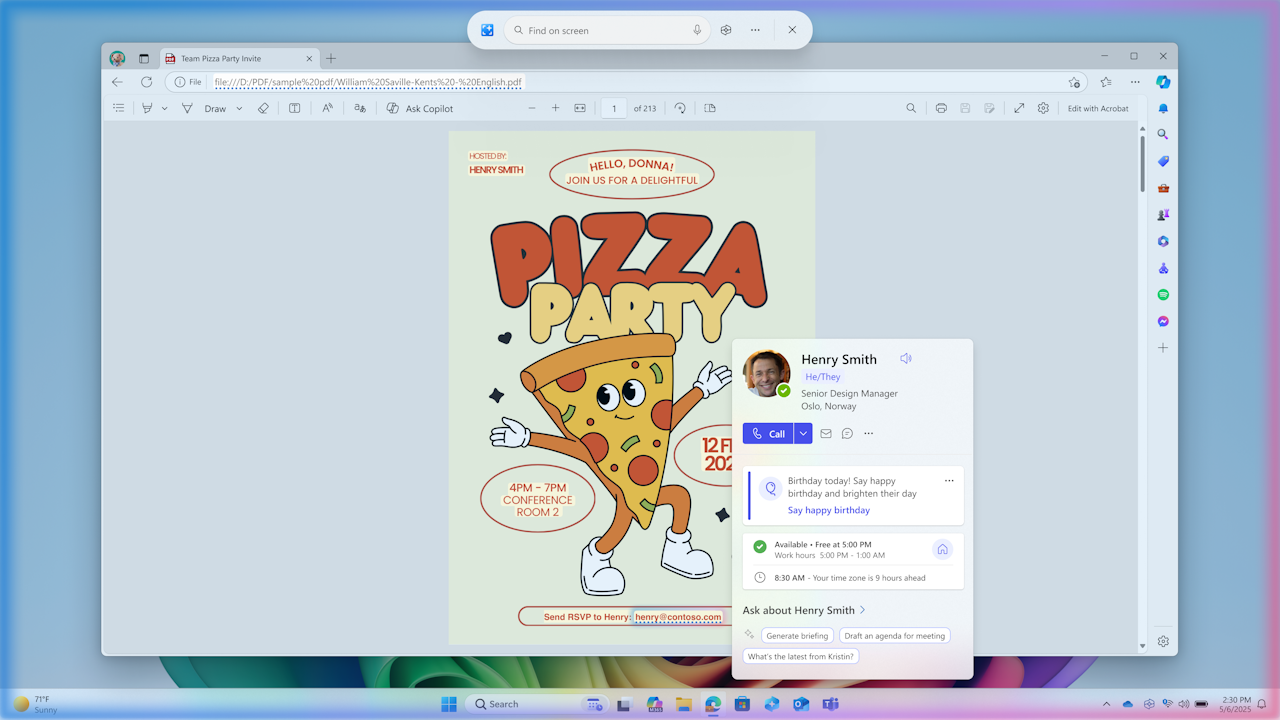Expand the Call button options
This screenshot has height=720, width=1280.
pos(803,433)
